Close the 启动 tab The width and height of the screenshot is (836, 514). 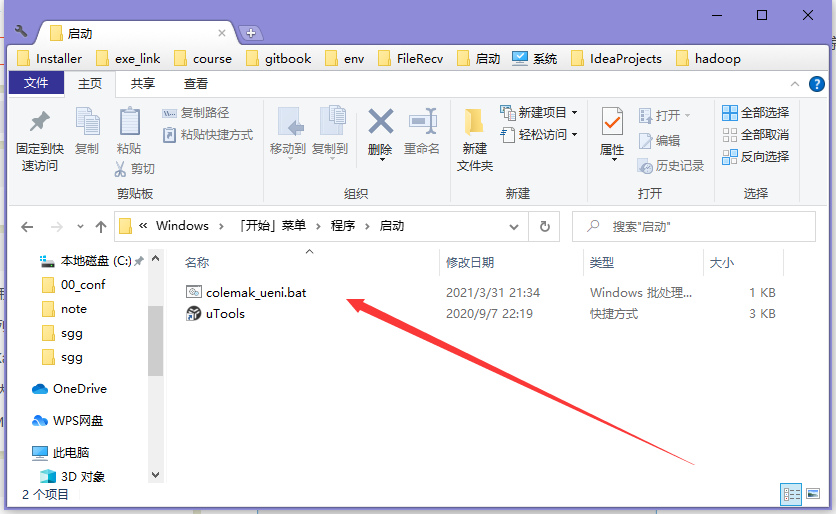(222, 33)
